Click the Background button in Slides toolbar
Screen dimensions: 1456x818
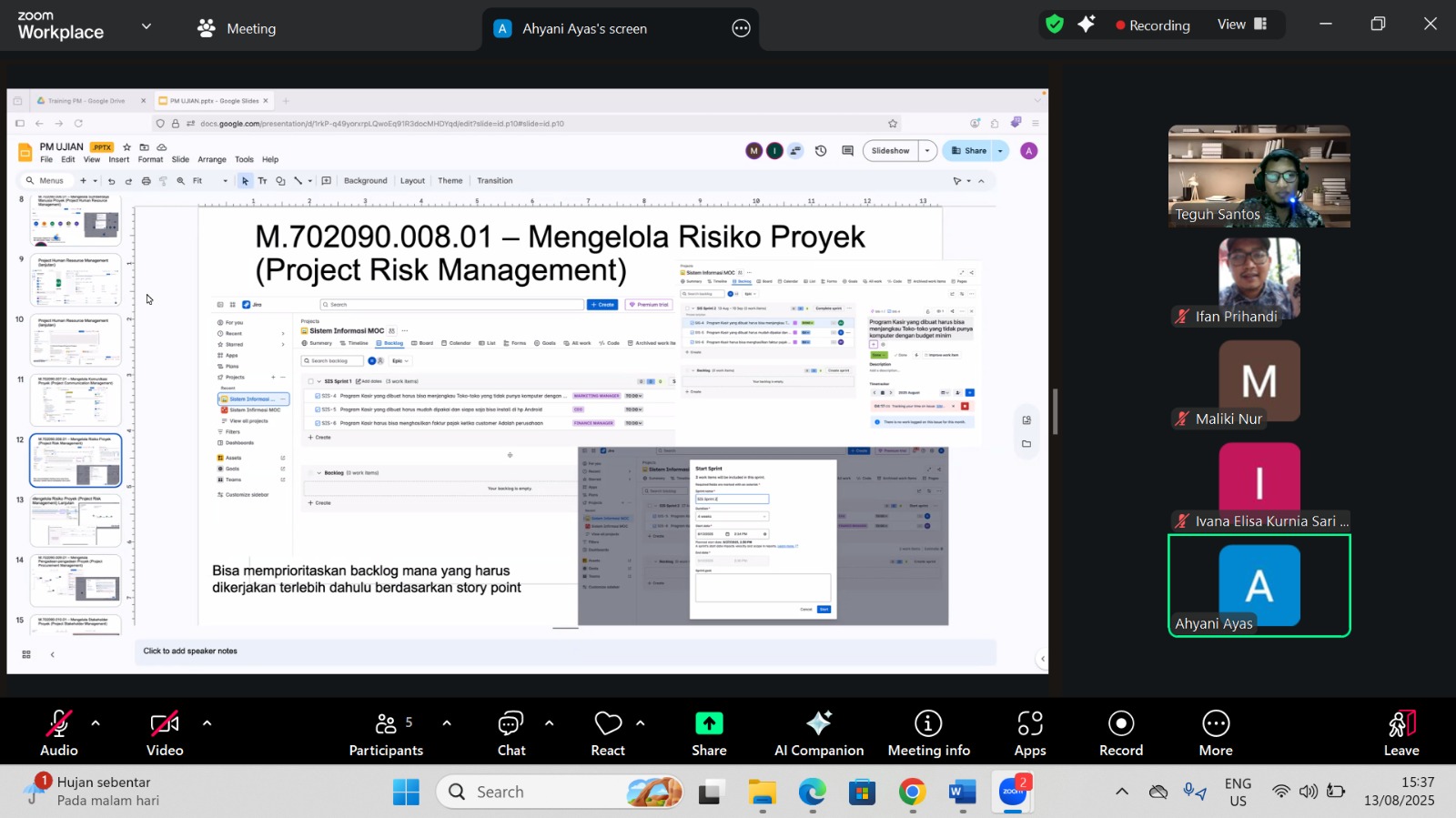click(x=365, y=181)
